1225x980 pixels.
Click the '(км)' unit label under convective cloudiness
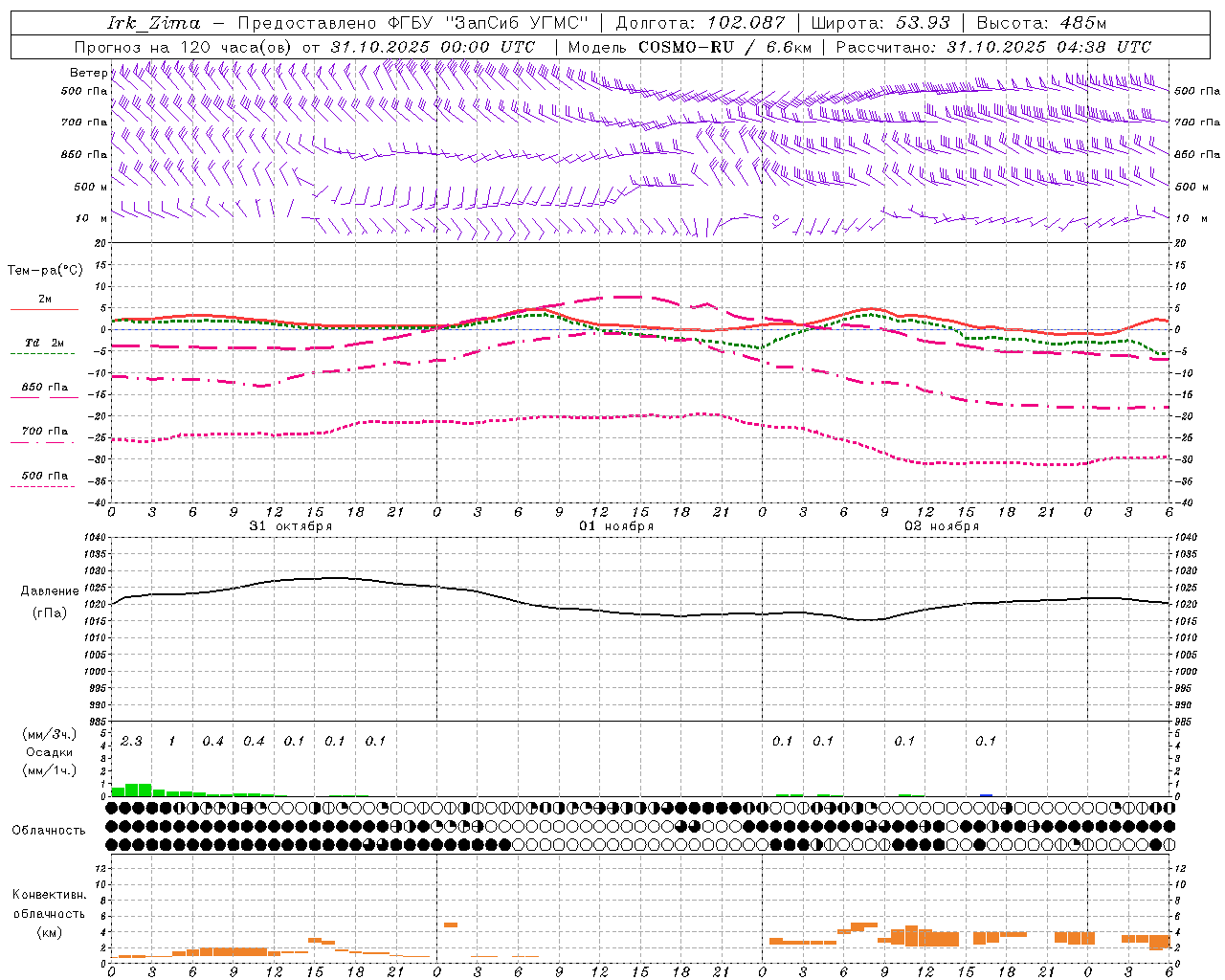click(49, 932)
